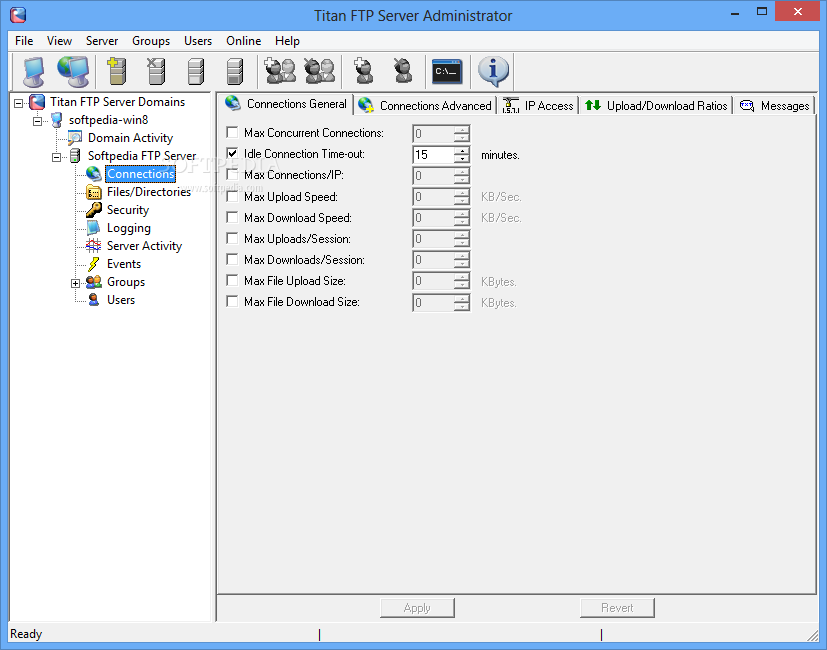The width and height of the screenshot is (827, 650).
Task: Click the remote connection globe monitor icon
Action: (73, 71)
